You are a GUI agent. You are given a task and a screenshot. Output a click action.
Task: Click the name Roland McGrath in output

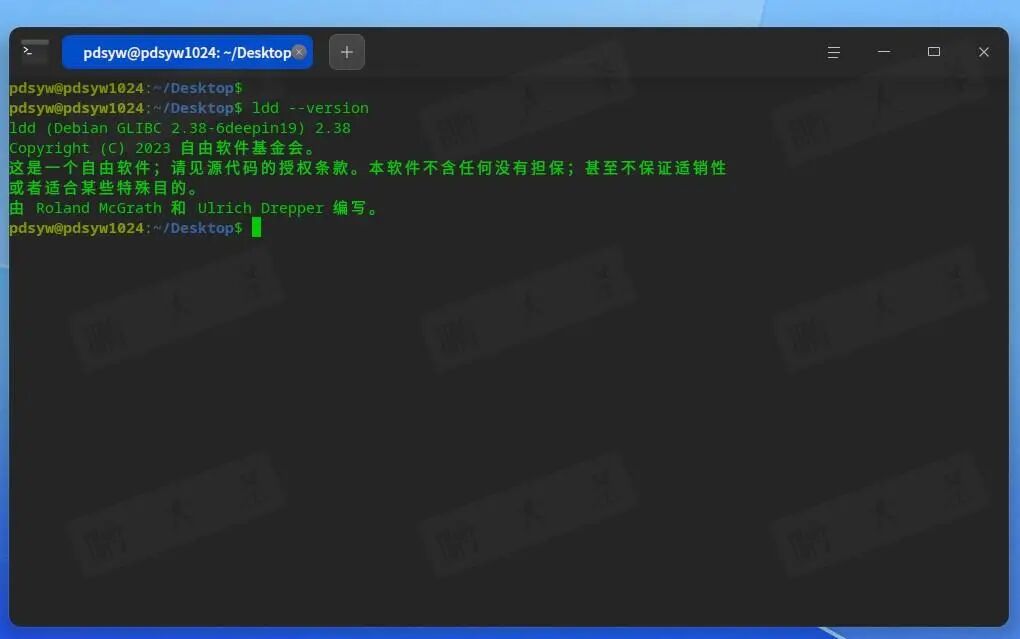[x=98, y=208]
